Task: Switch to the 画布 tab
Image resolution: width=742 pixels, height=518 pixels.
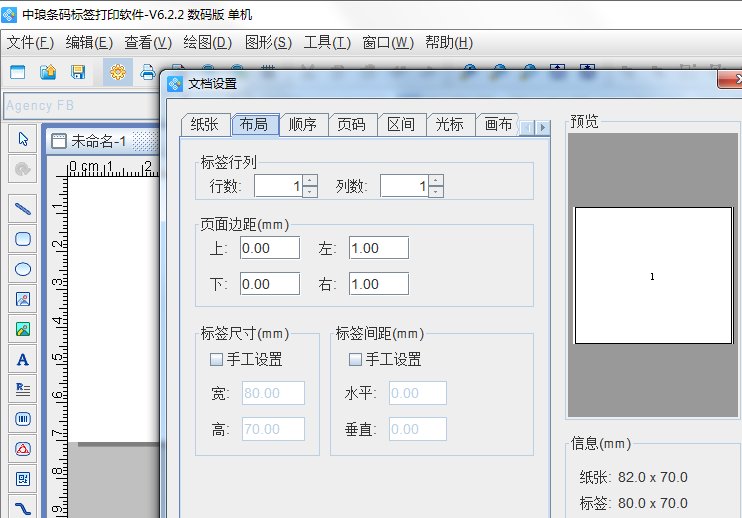Action: [x=498, y=124]
